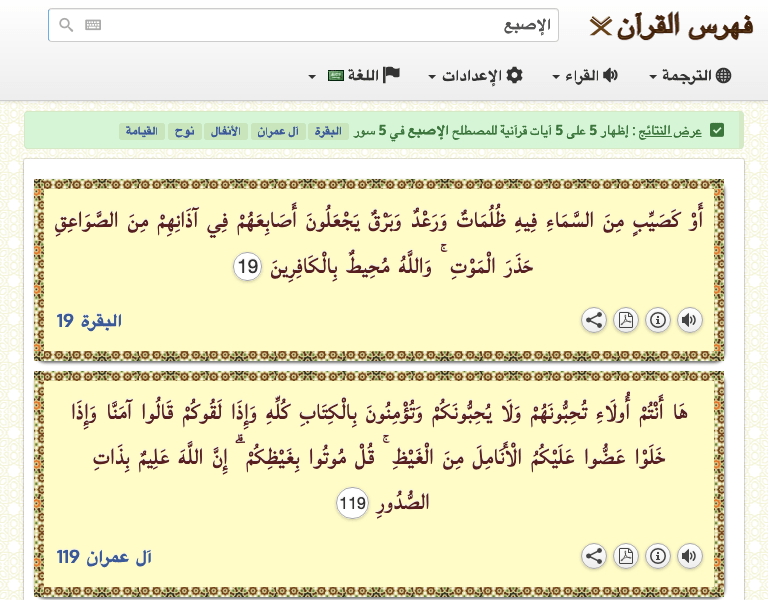Click the search magnifier icon
The image size is (768, 600).
click(66, 24)
